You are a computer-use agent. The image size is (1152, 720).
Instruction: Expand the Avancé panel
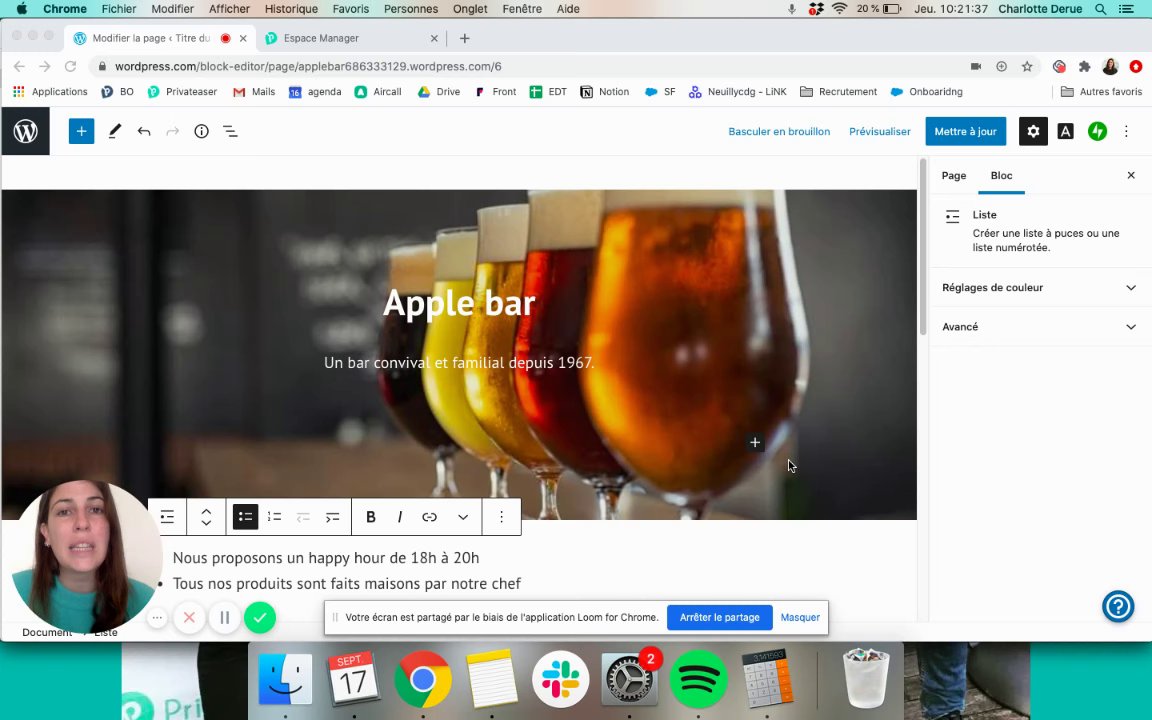click(1039, 327)
